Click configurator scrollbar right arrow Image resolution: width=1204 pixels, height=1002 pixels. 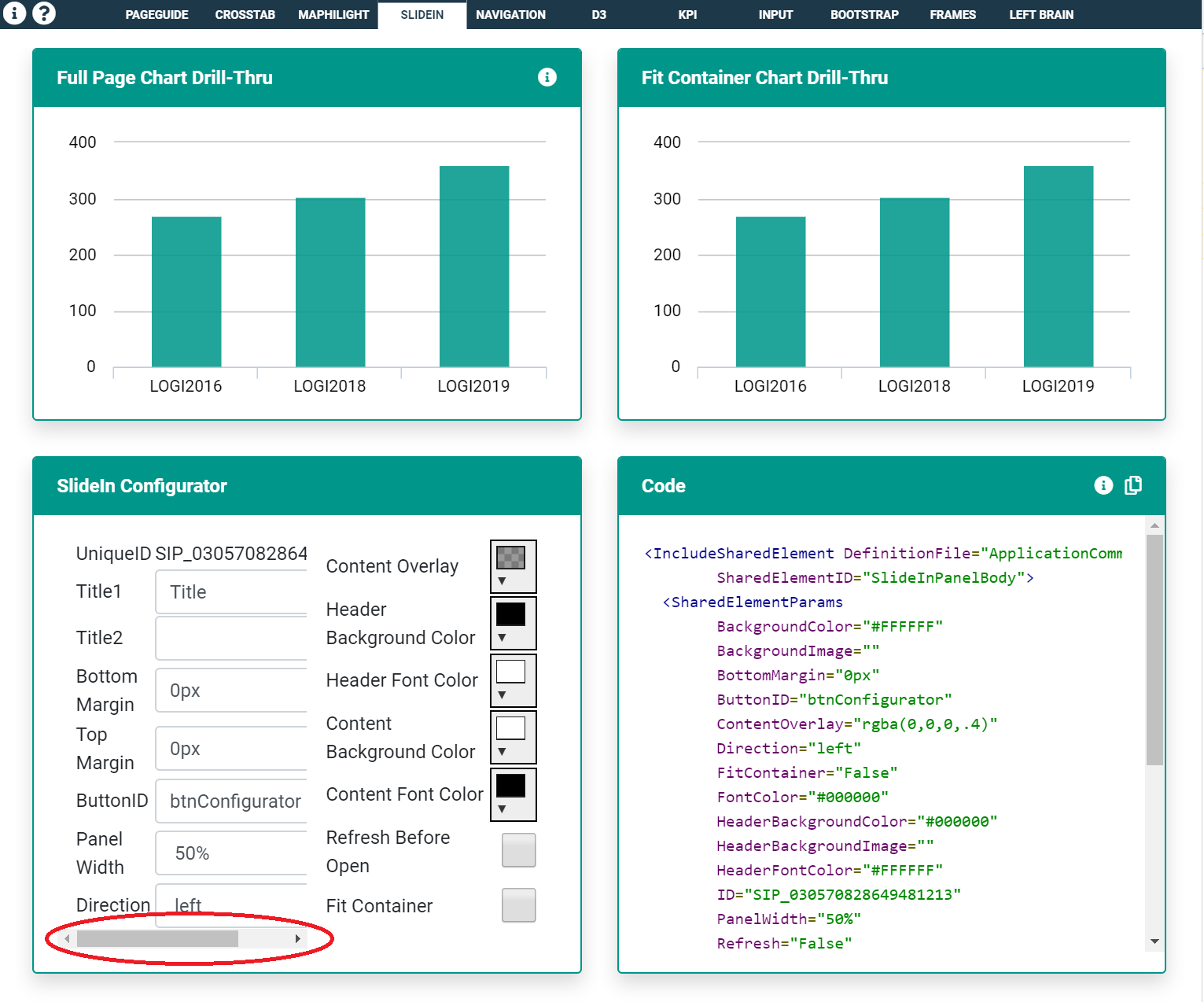point(297,938)
